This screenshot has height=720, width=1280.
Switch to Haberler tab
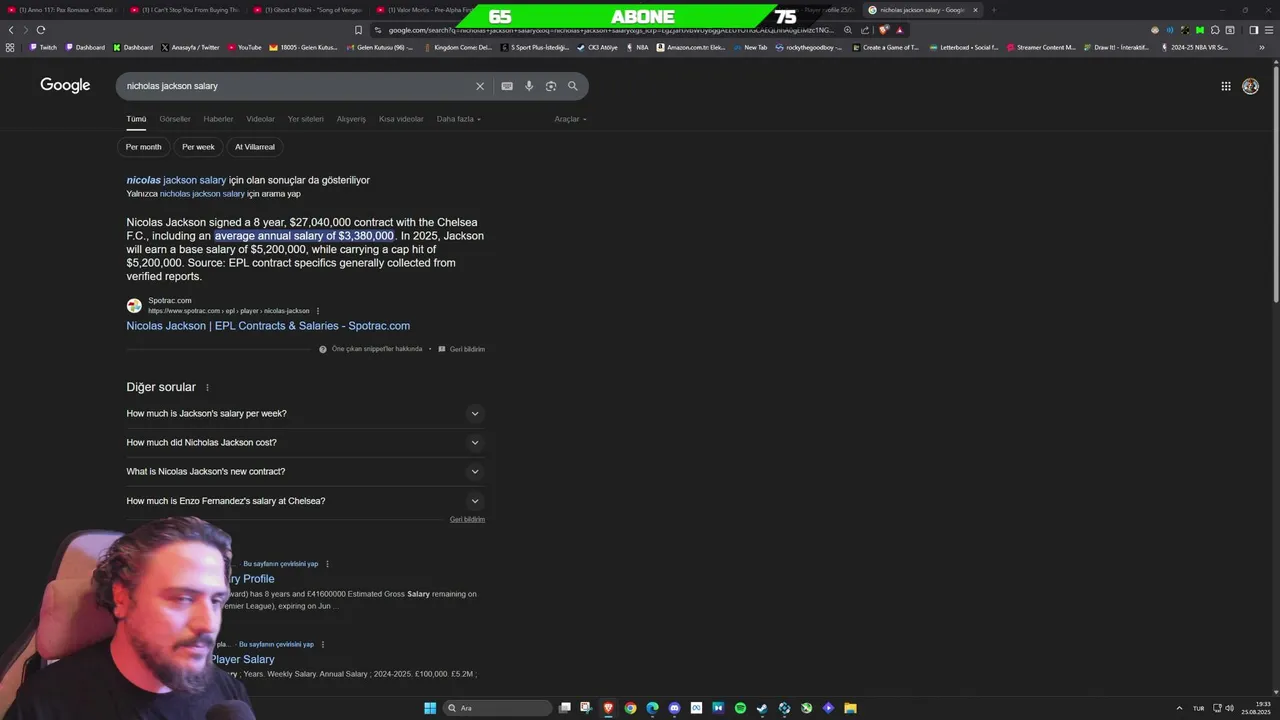pos(218,119)
